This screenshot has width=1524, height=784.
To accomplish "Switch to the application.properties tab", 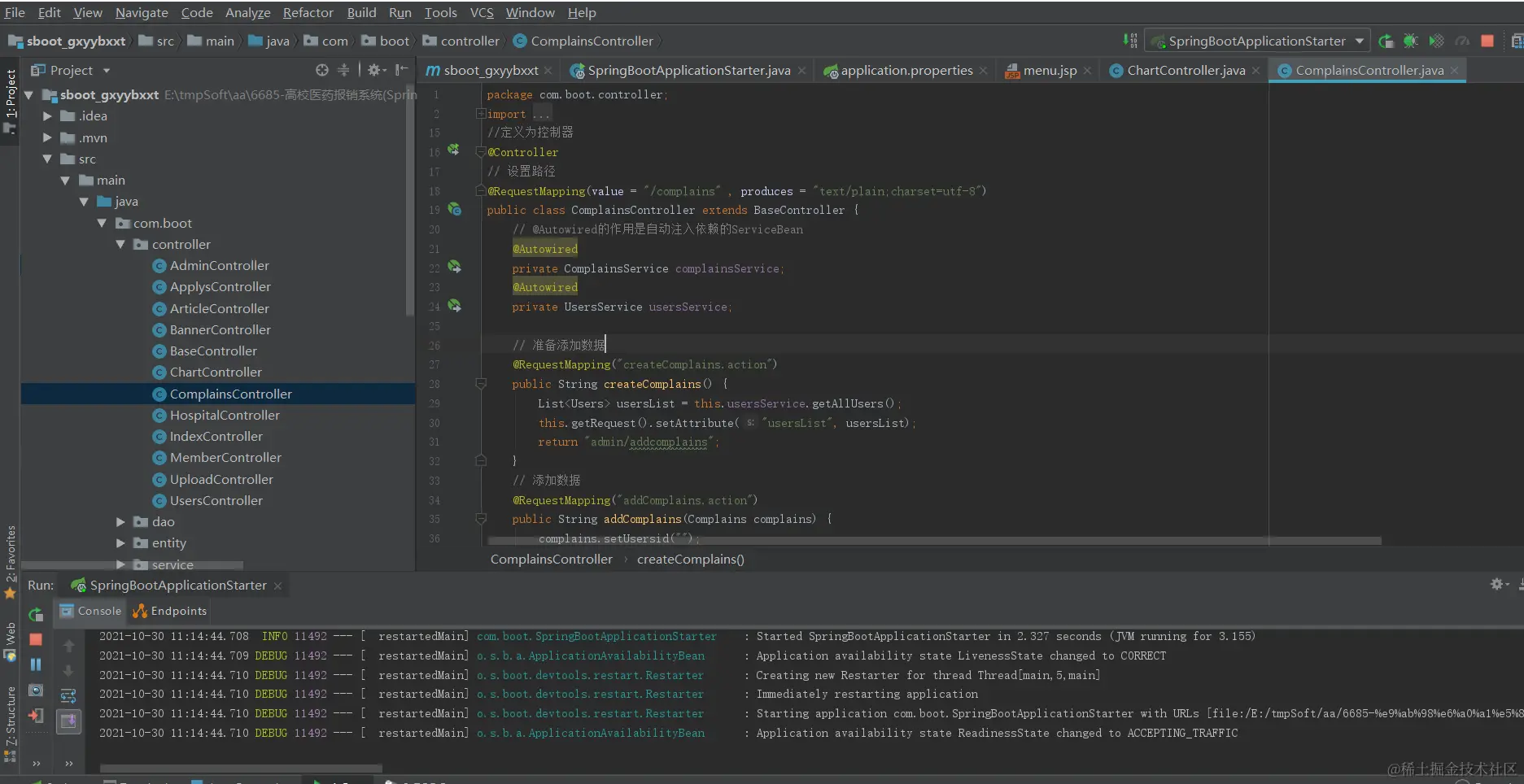I will point(906,71).
